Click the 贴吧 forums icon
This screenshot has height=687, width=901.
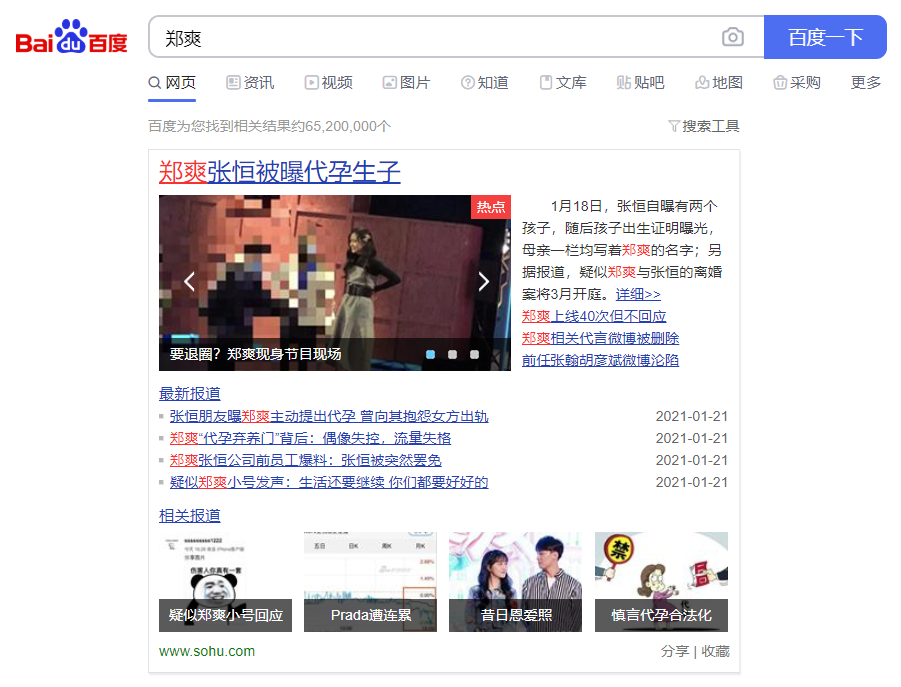click(x=623, y=83)
